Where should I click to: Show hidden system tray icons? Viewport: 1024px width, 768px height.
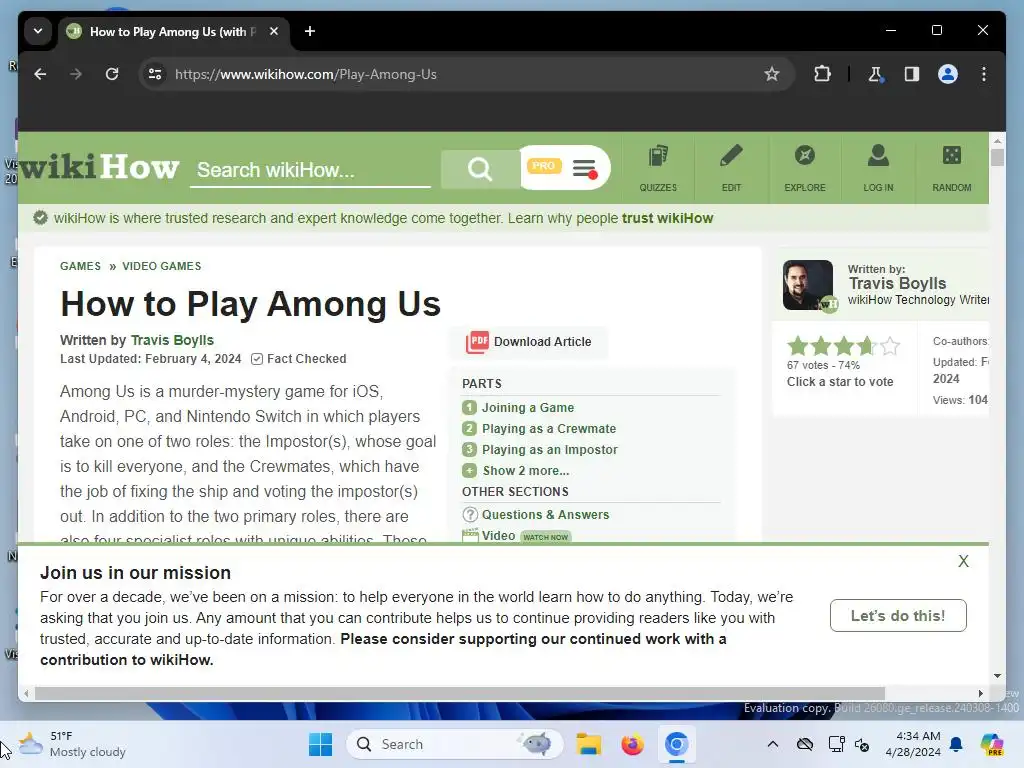(x=773, y=744)
